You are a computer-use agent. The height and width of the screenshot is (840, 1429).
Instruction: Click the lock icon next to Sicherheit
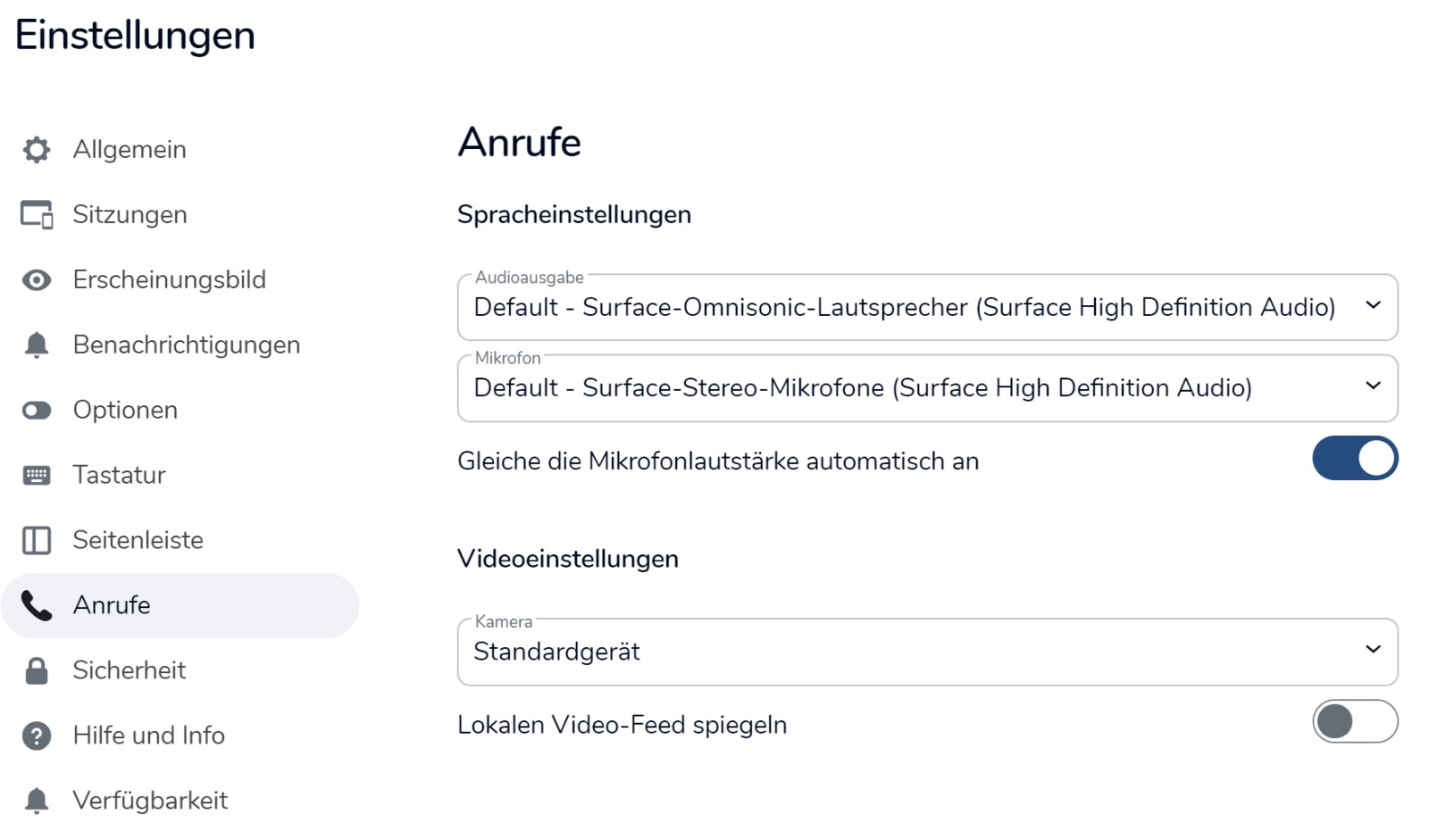click(x=37, y=670)
